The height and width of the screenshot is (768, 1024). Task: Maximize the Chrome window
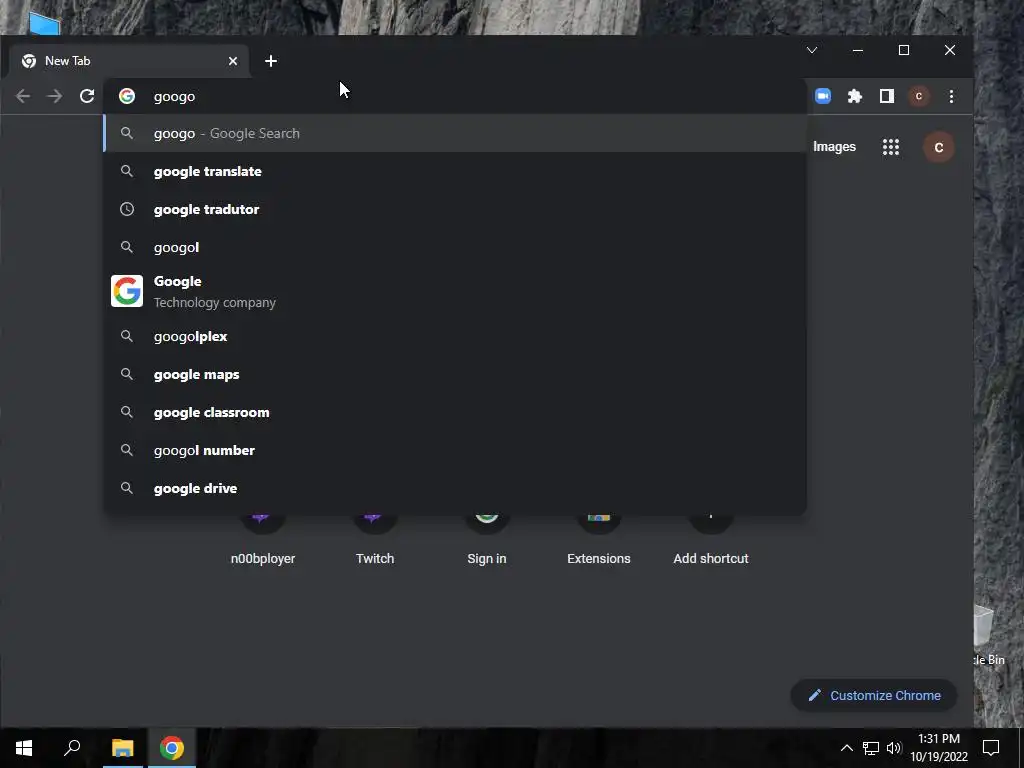[x=904, y=50]
